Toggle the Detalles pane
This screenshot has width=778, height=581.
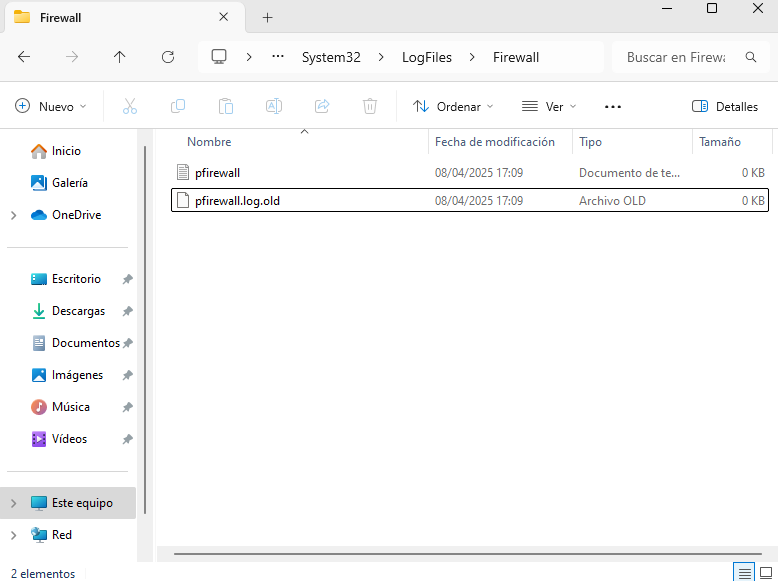coord(725,106)
